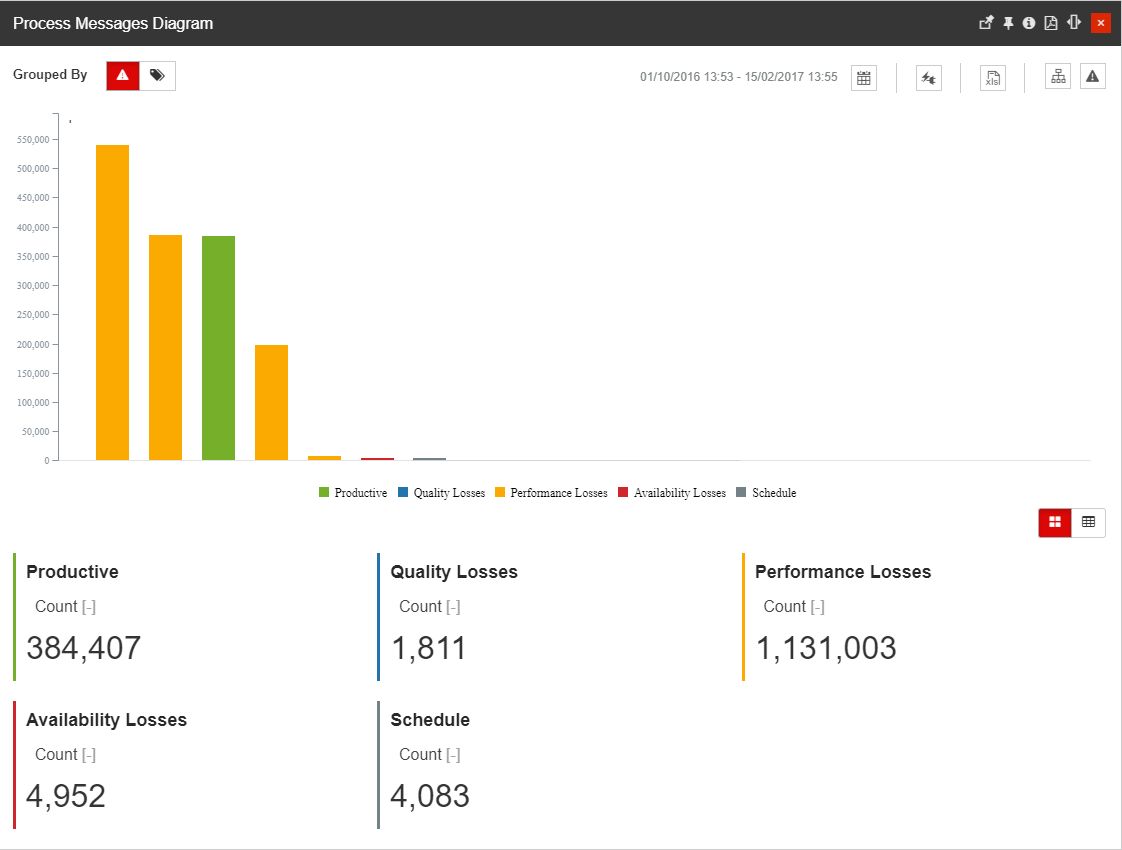Switch to tile card view
Viewport: 1122px width, 850px height.
1055,522
